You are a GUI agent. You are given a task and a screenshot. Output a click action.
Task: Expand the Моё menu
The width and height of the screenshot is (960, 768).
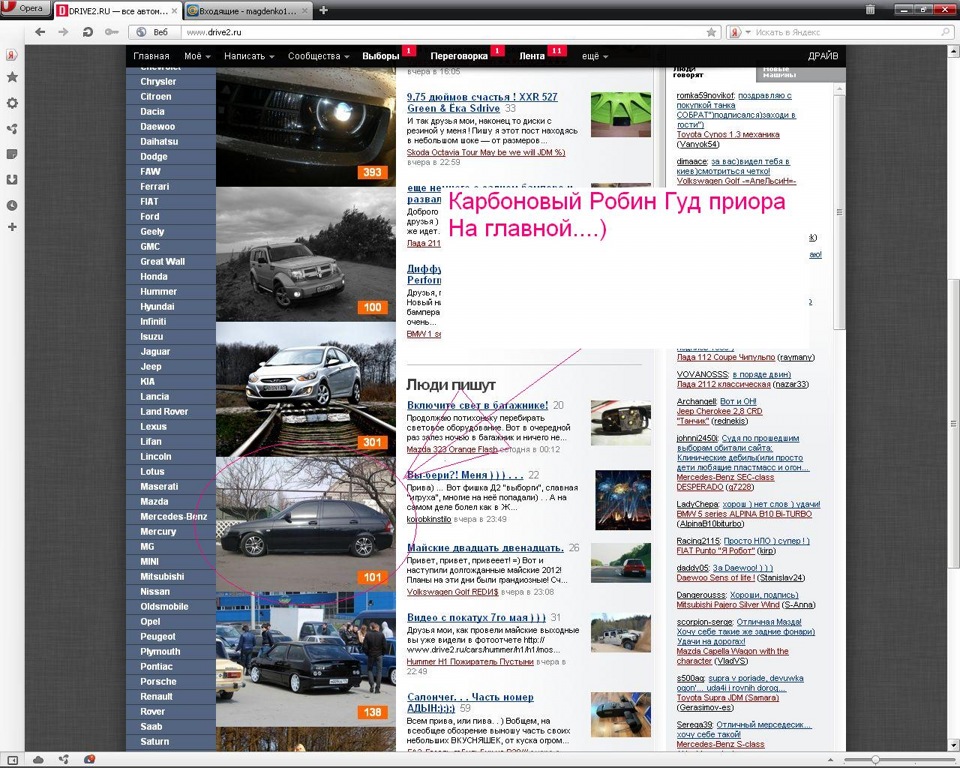[x=197, y=56]
